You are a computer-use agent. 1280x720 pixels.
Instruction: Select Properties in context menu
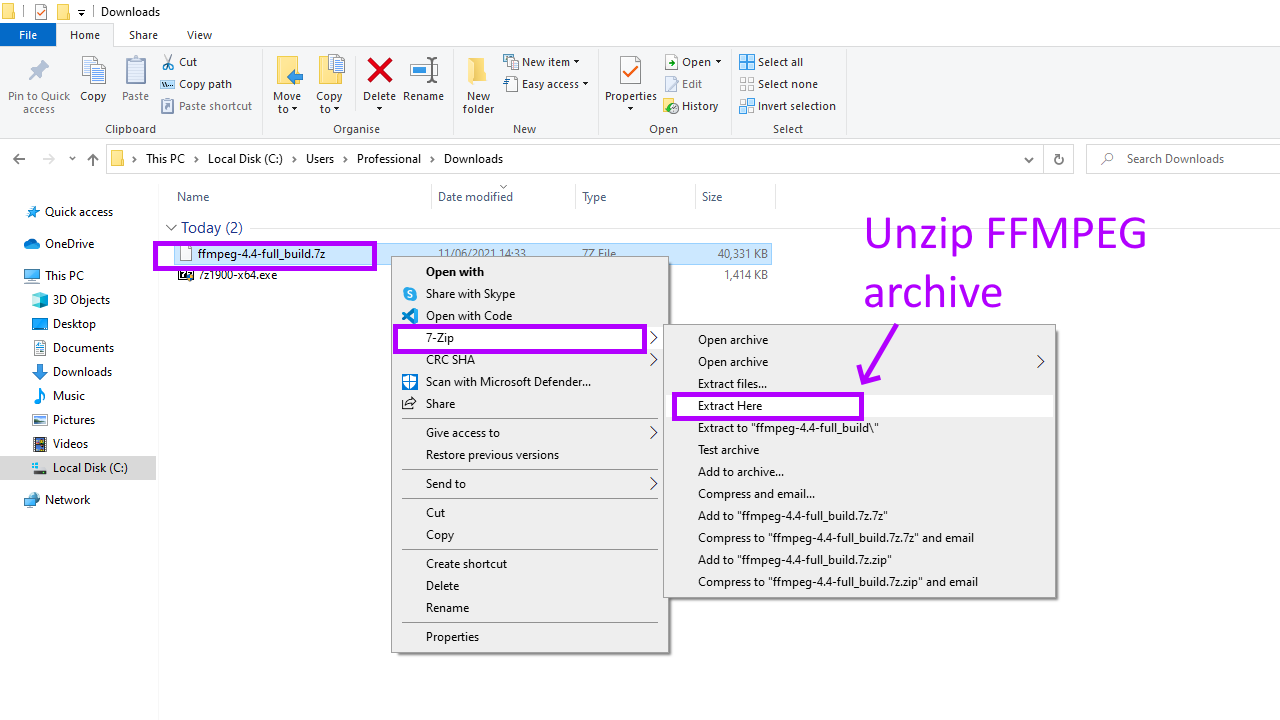[452, 637]
